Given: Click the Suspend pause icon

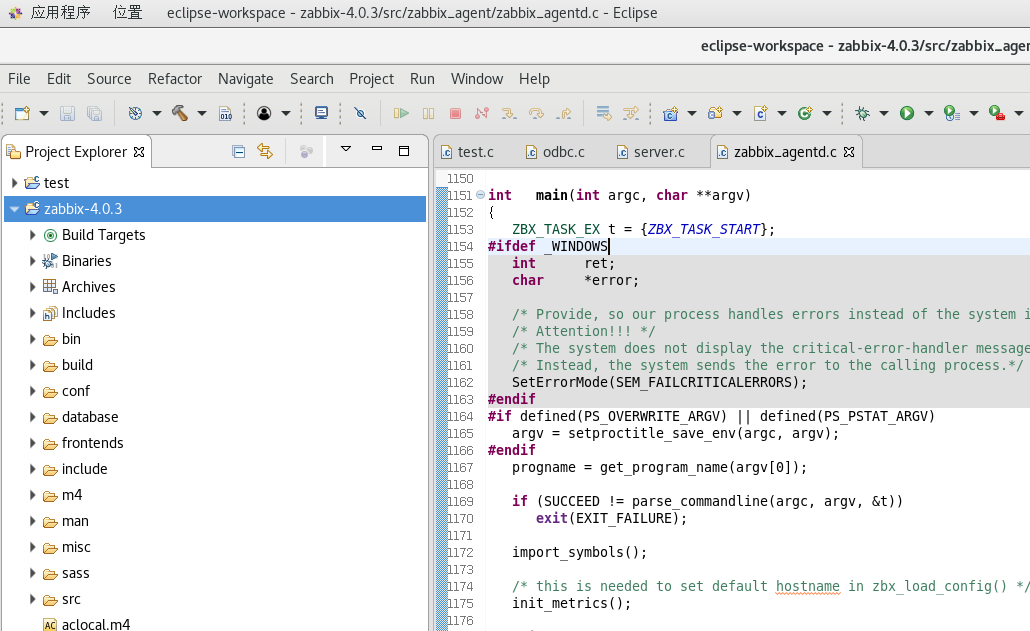Looking at the screenshot, I should click(428, 113).
